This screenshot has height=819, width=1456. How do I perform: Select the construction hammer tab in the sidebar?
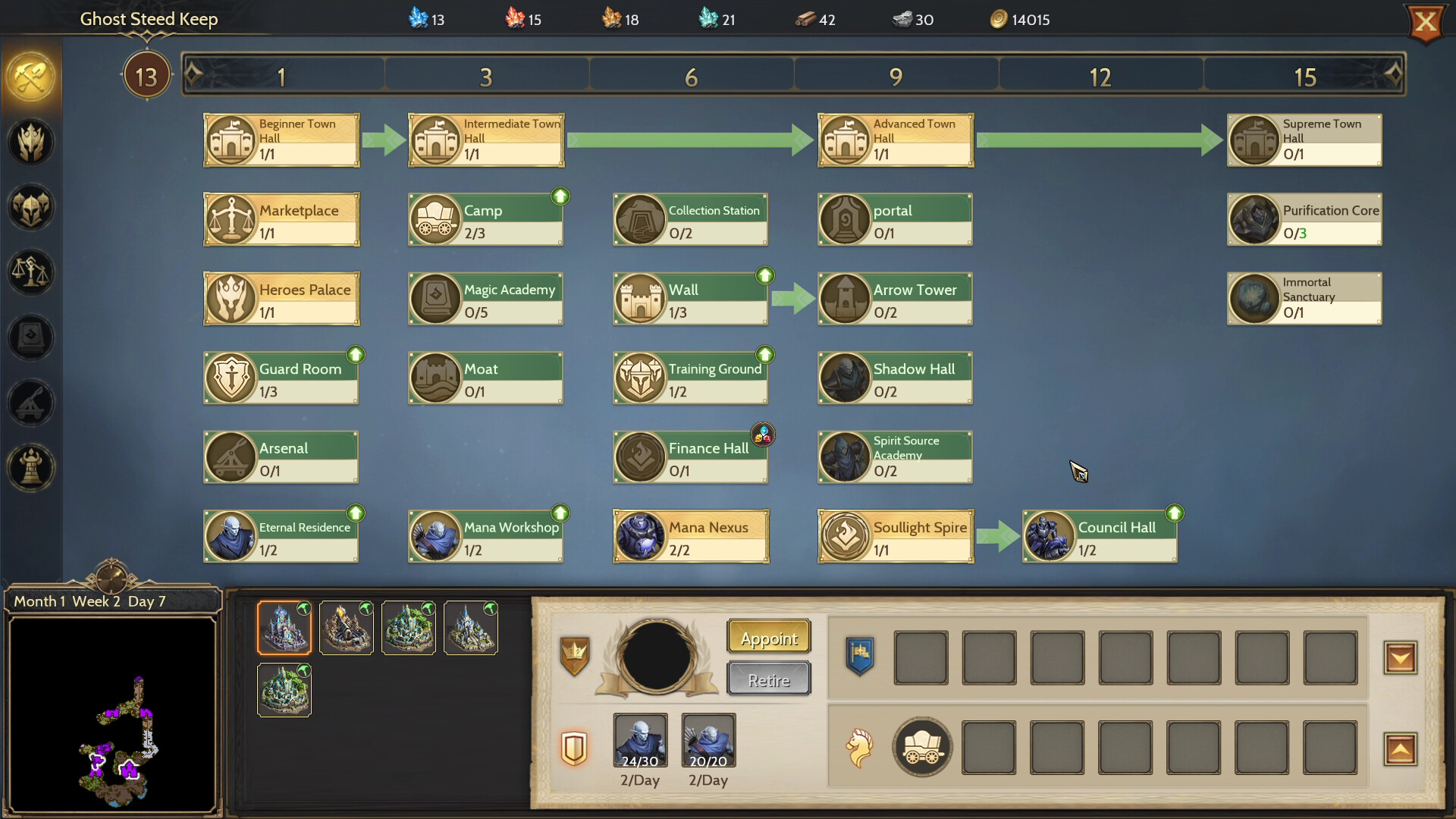[x=30, y=74]
